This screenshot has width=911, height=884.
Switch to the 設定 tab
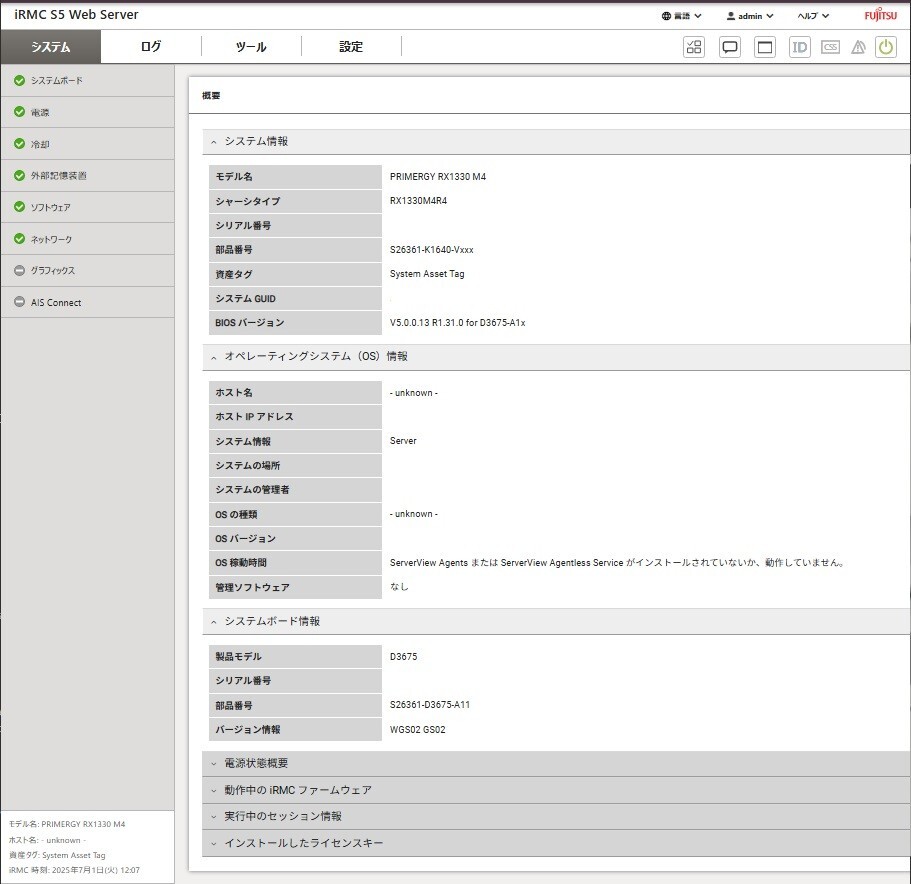(x=351, y=46)
